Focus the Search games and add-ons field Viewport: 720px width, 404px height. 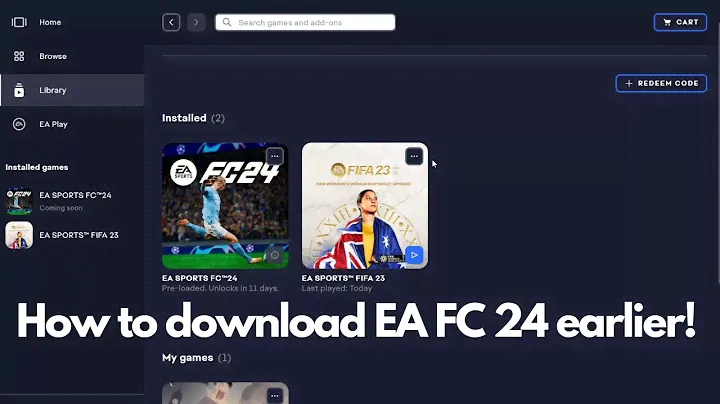coord(305,22)
